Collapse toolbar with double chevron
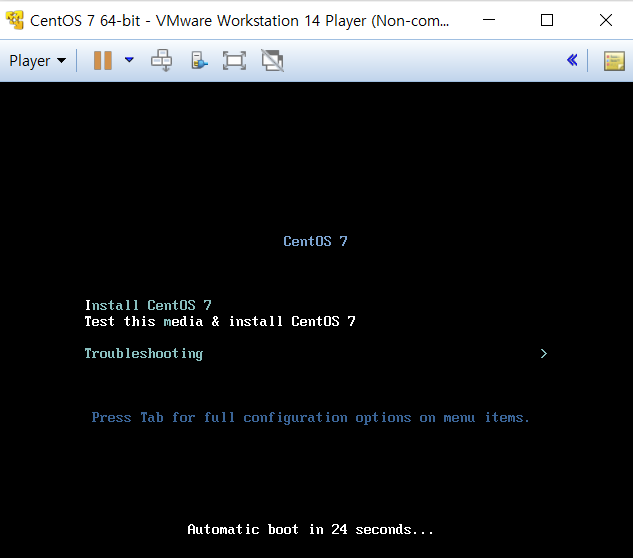 pos(572,60)
